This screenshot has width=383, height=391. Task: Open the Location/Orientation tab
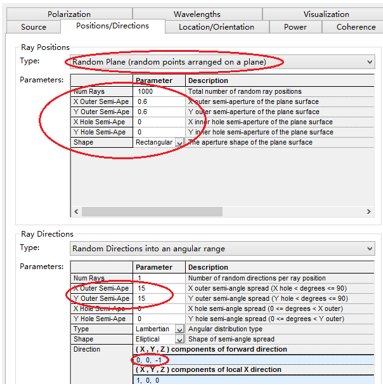click(x=217, y=27)
